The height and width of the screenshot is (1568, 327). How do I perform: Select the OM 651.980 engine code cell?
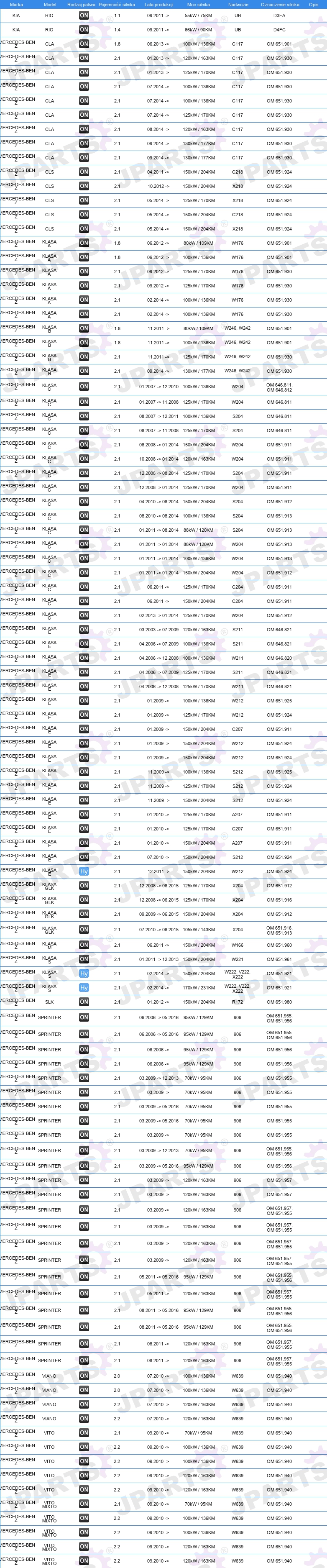279,1002
